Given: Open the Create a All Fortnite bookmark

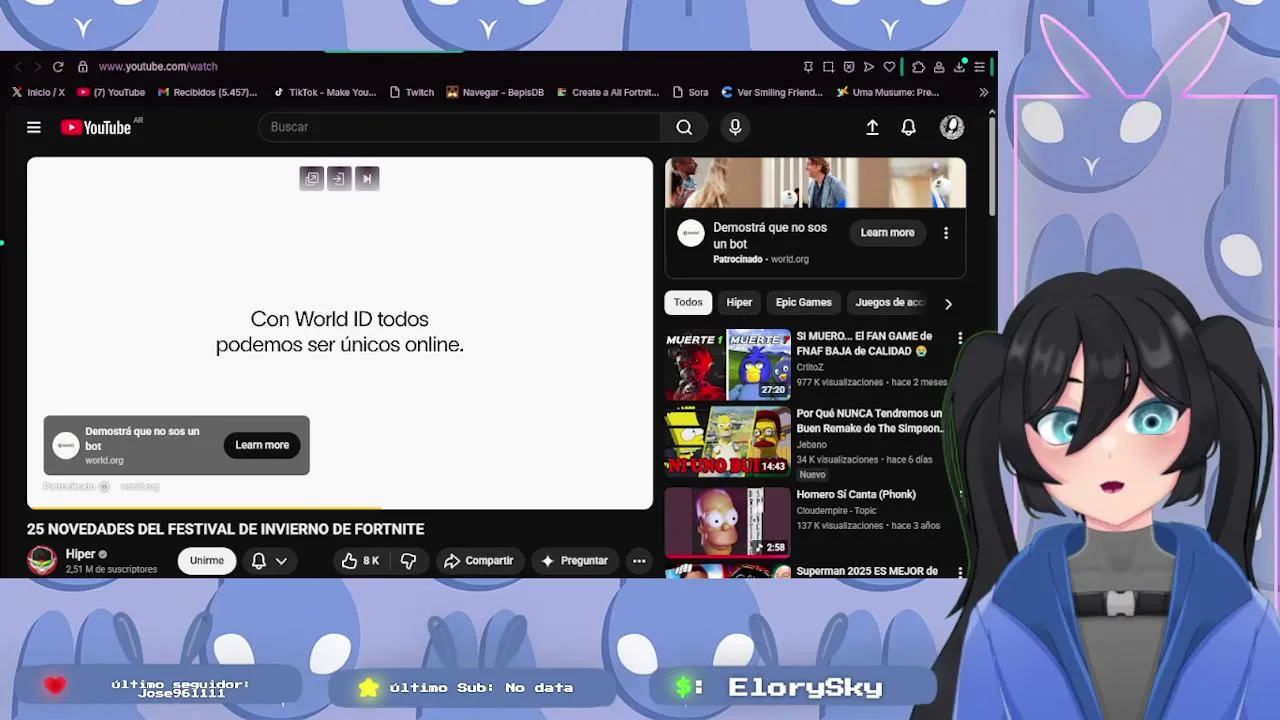Looking at the screenshot, I should pyautogui.click(x=608, y=92).
